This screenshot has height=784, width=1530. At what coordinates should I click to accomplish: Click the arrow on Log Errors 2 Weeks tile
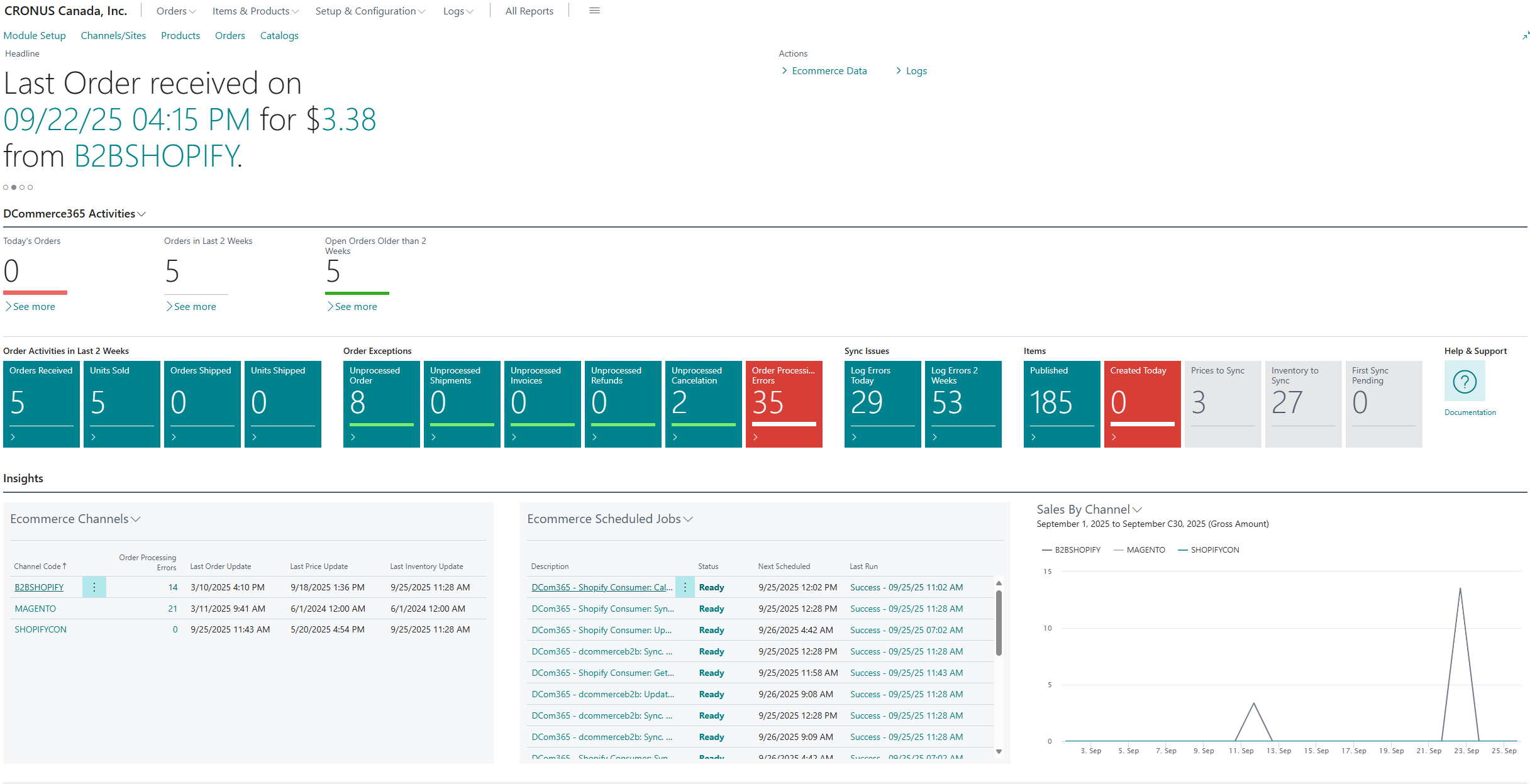pyautogui.click(x=935, y=437)
